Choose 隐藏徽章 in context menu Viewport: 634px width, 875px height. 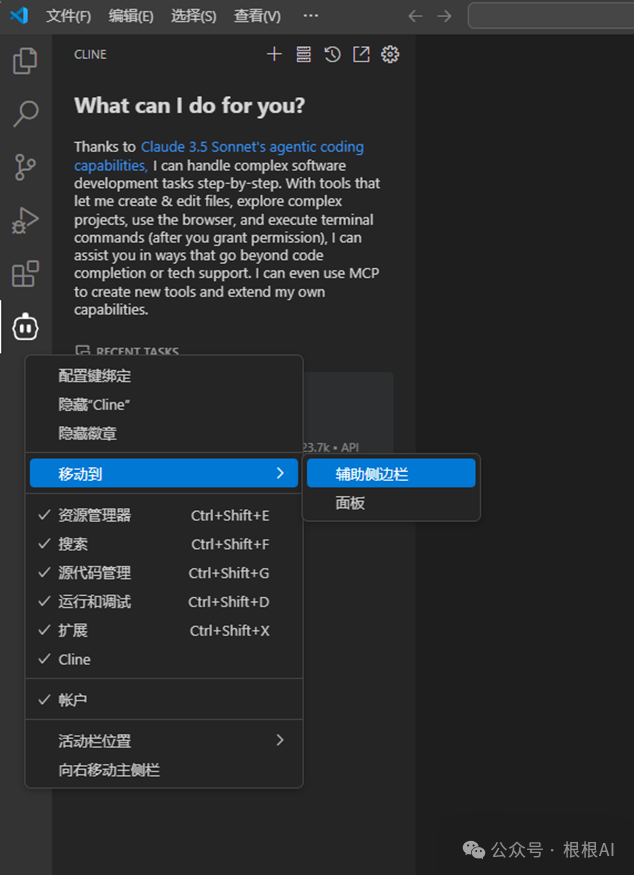164,434
